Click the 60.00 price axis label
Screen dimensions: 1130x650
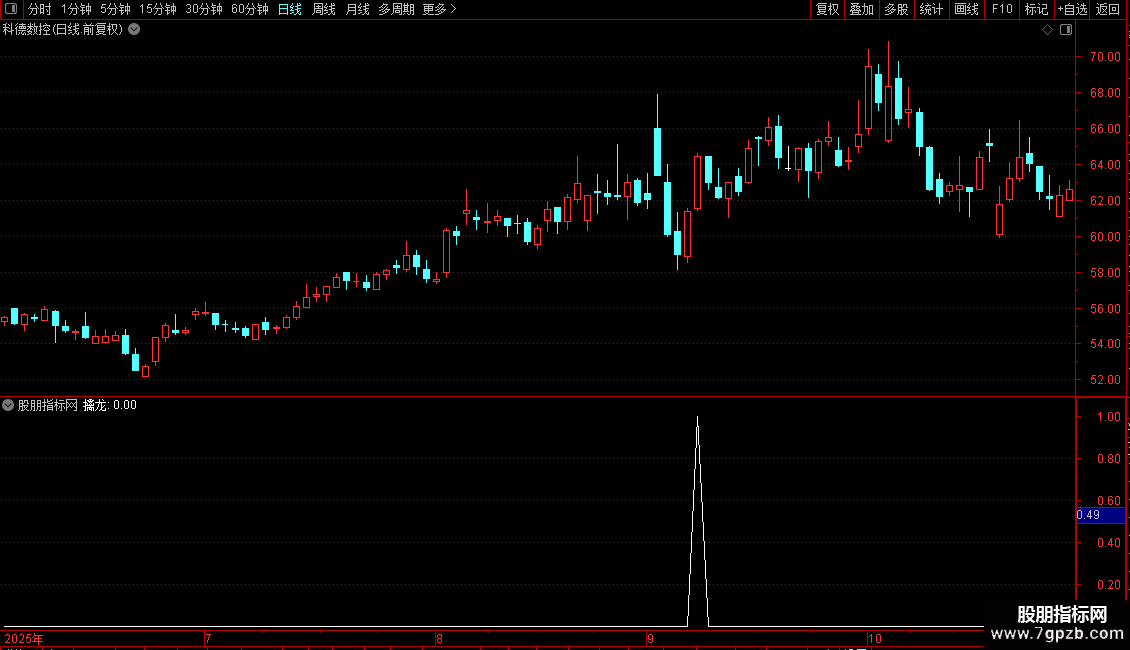point(1105,236)
